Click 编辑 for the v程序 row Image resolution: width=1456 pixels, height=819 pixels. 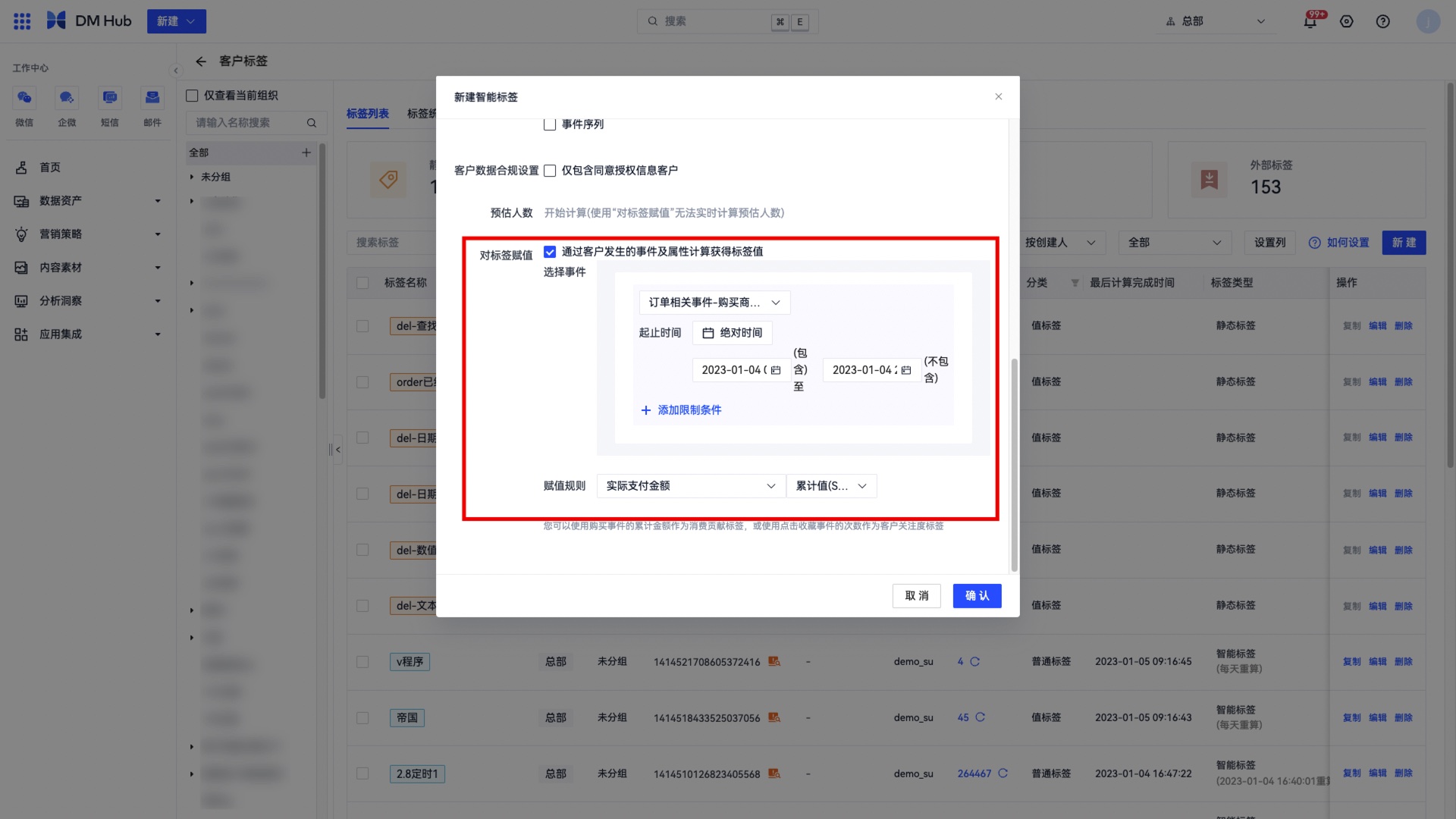click(1378, 662)
